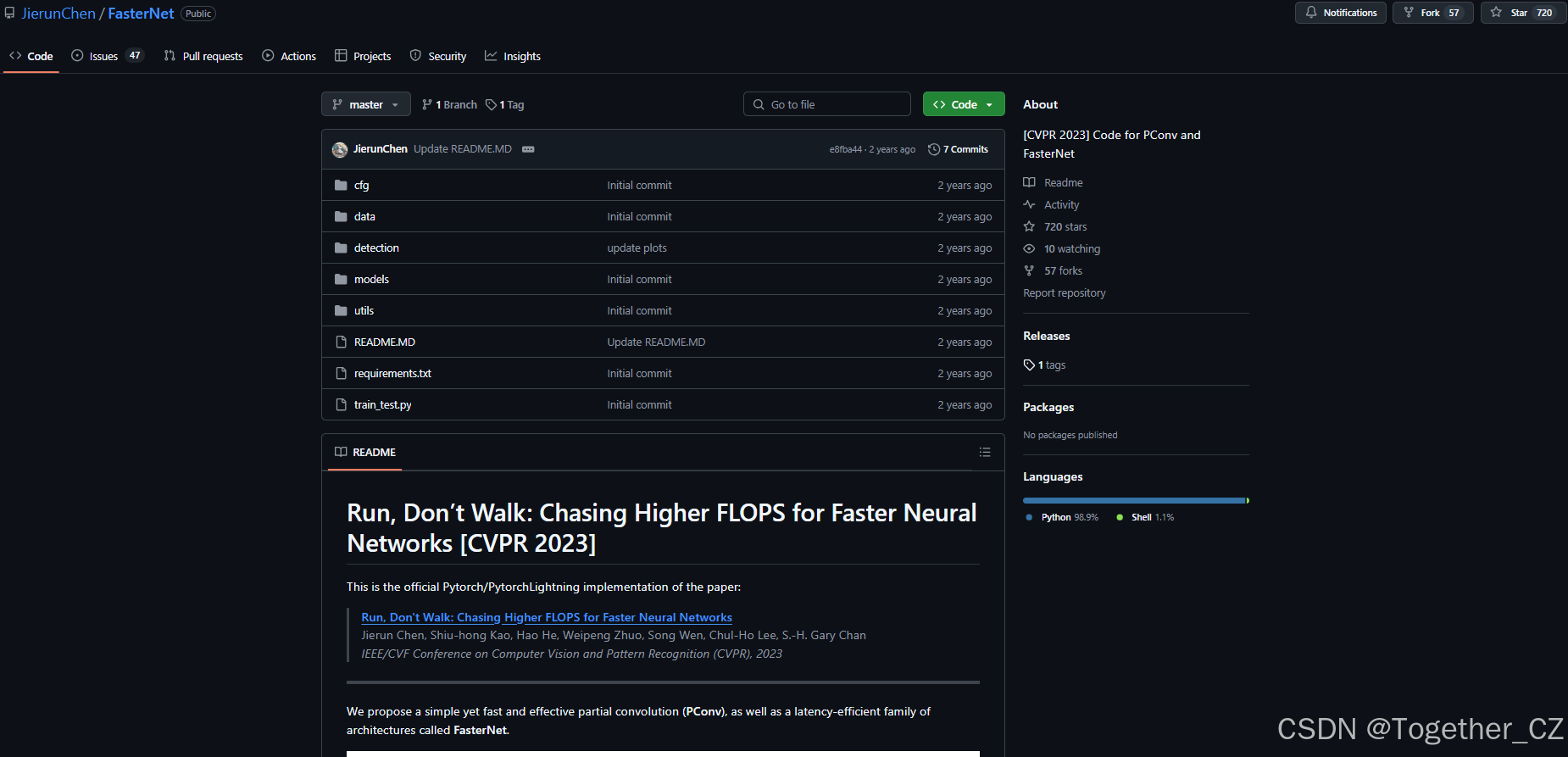Image resolution: width=1568 pixels, height=757 pixels.
Task: View the 57 forks link
Action: click(x=1053, y=270)
